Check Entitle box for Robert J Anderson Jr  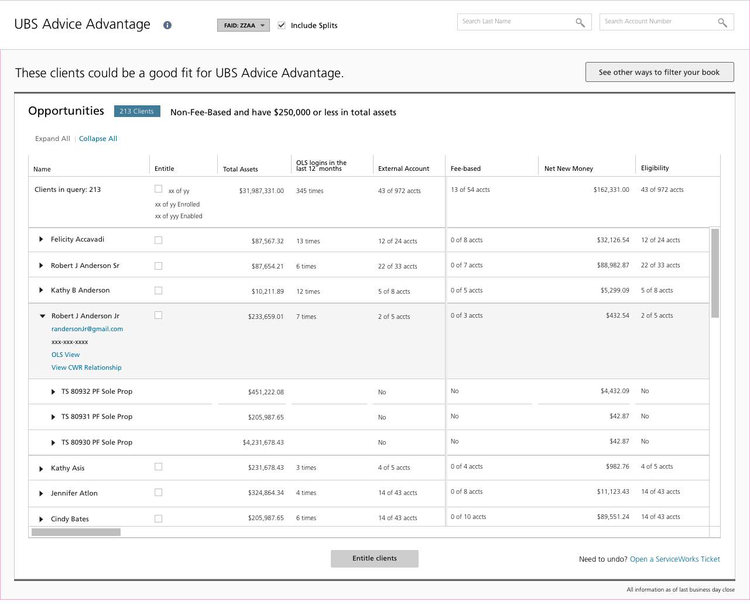[158, 315]
